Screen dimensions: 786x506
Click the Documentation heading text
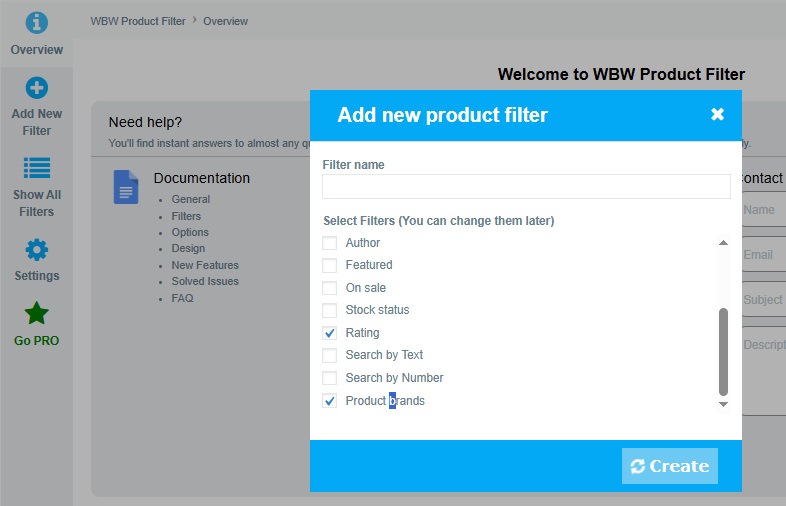click(202, 178)
